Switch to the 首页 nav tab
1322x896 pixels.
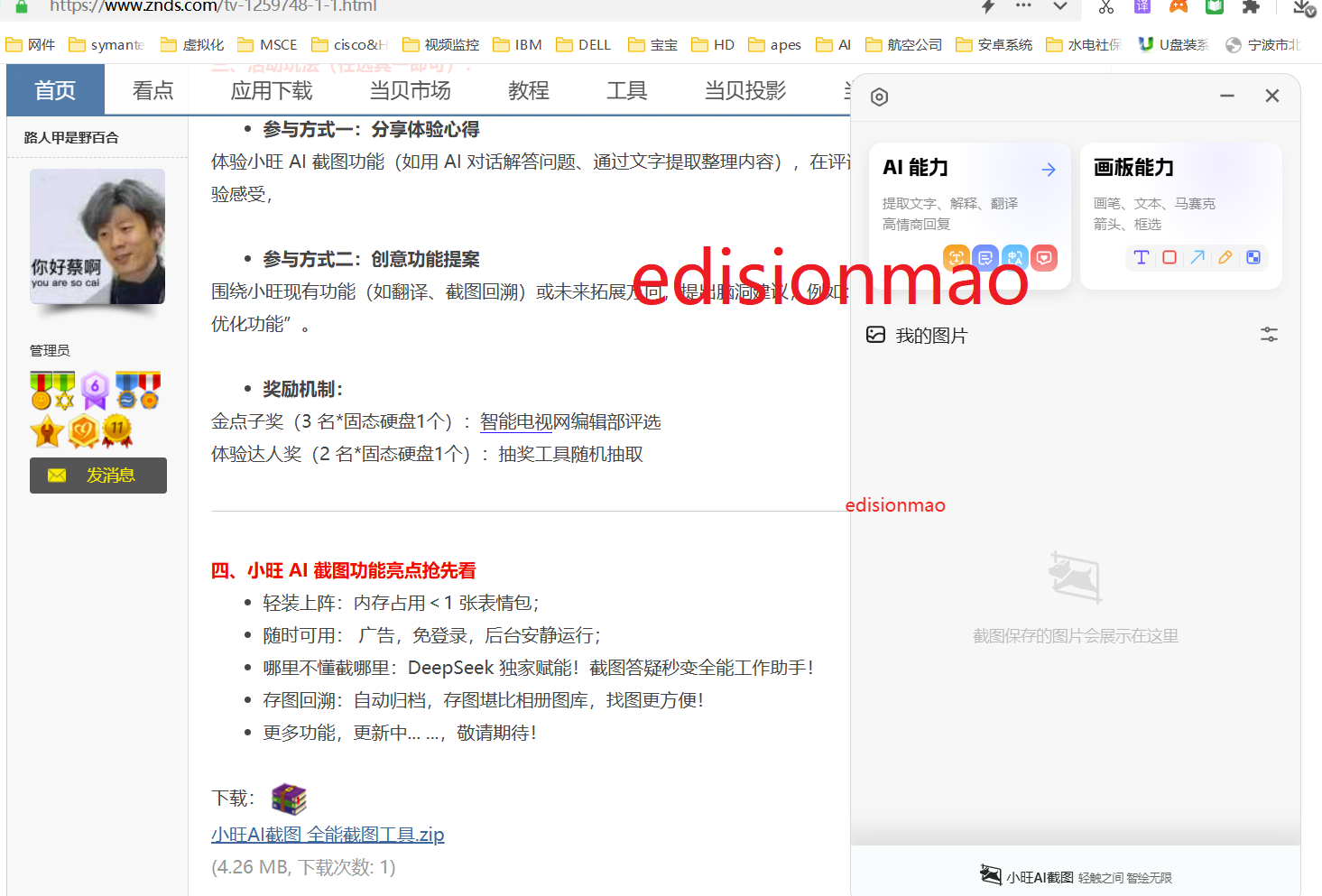click(x=55, y=90)
